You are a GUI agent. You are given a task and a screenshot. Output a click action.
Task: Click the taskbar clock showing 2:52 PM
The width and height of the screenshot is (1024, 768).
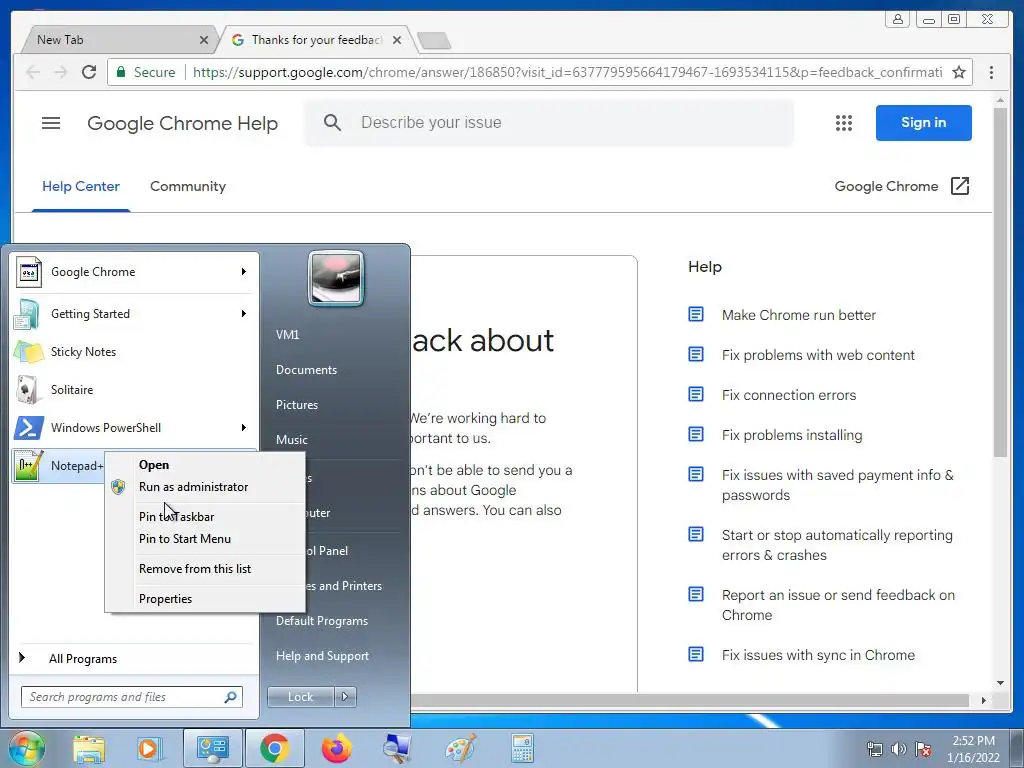pos(973,749)
